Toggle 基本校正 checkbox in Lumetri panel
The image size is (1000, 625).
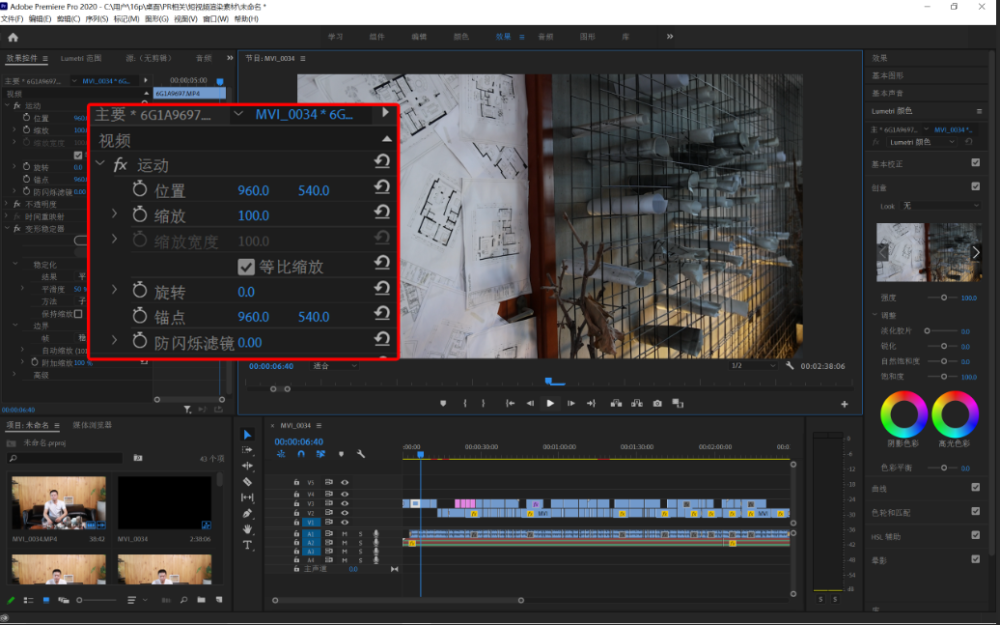975,163
